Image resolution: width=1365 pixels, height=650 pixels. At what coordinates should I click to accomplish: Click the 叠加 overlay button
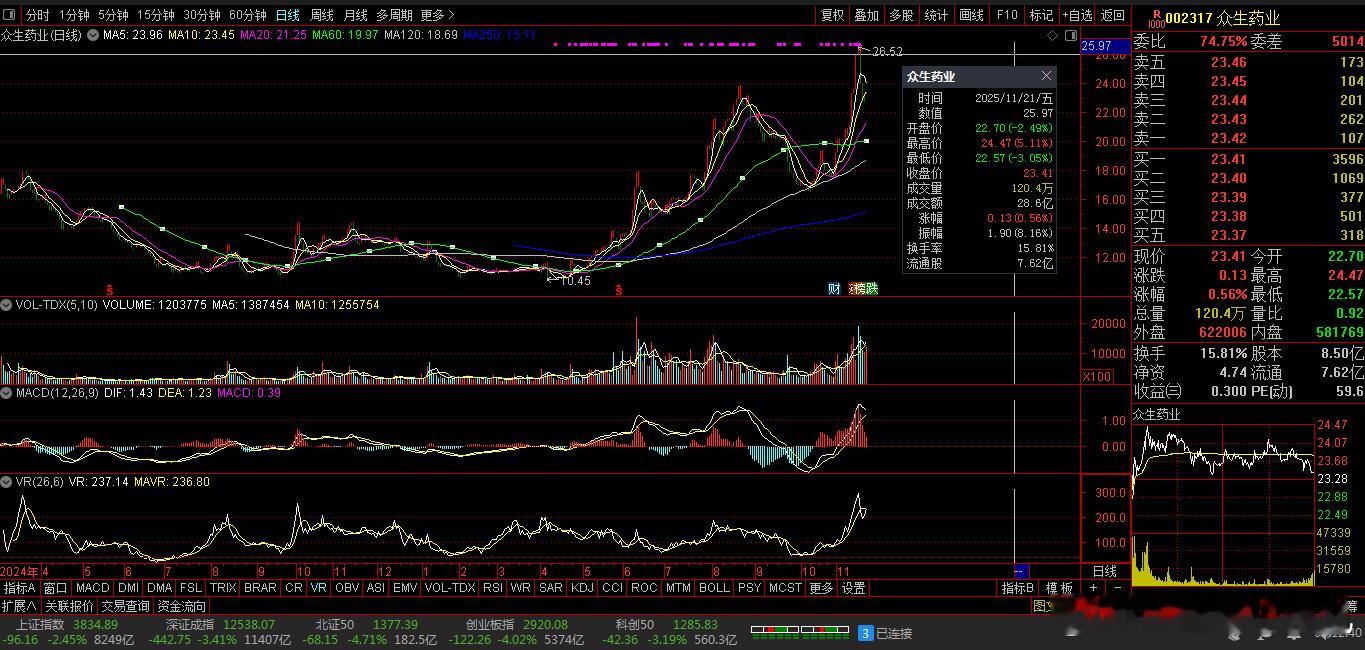[x=866, y=15]
